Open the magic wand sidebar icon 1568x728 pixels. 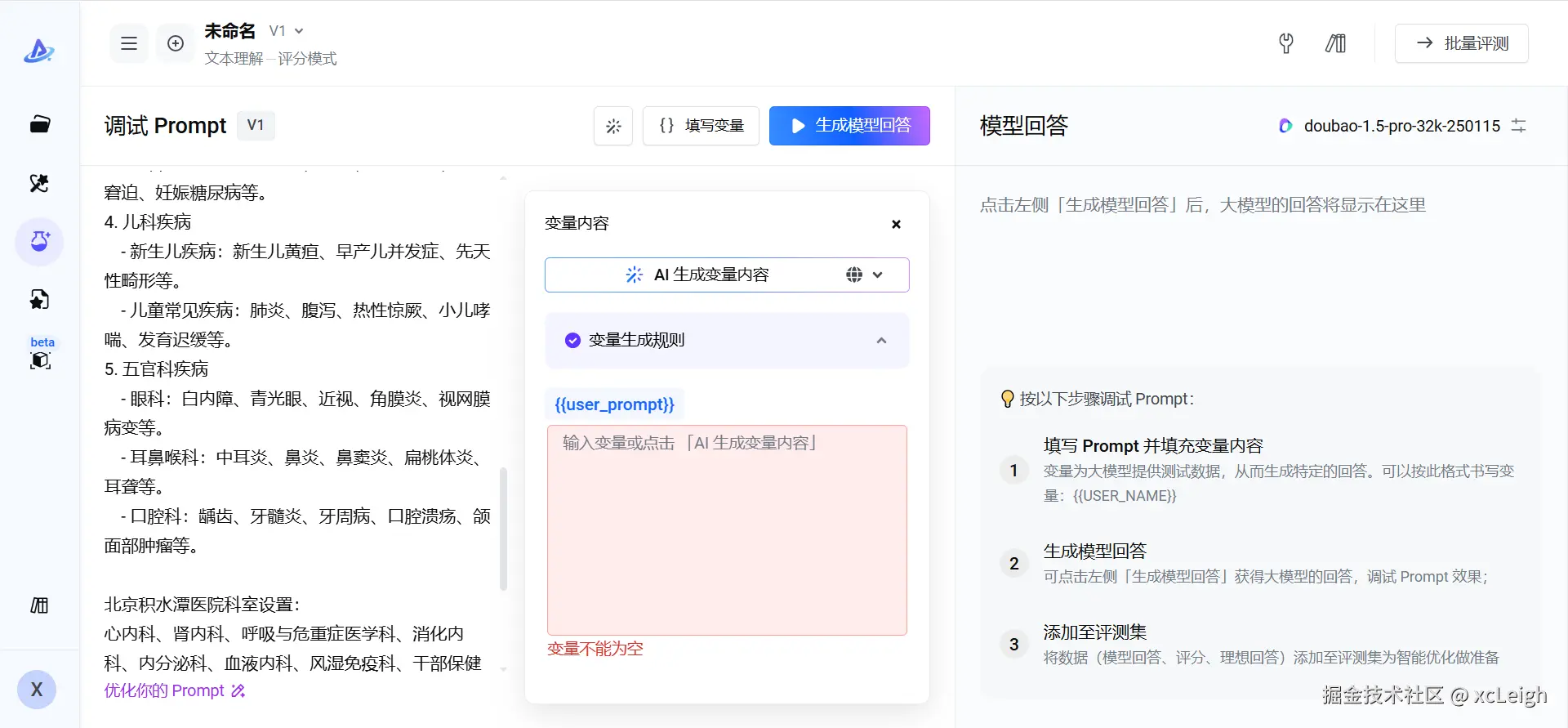click(39, 183)
